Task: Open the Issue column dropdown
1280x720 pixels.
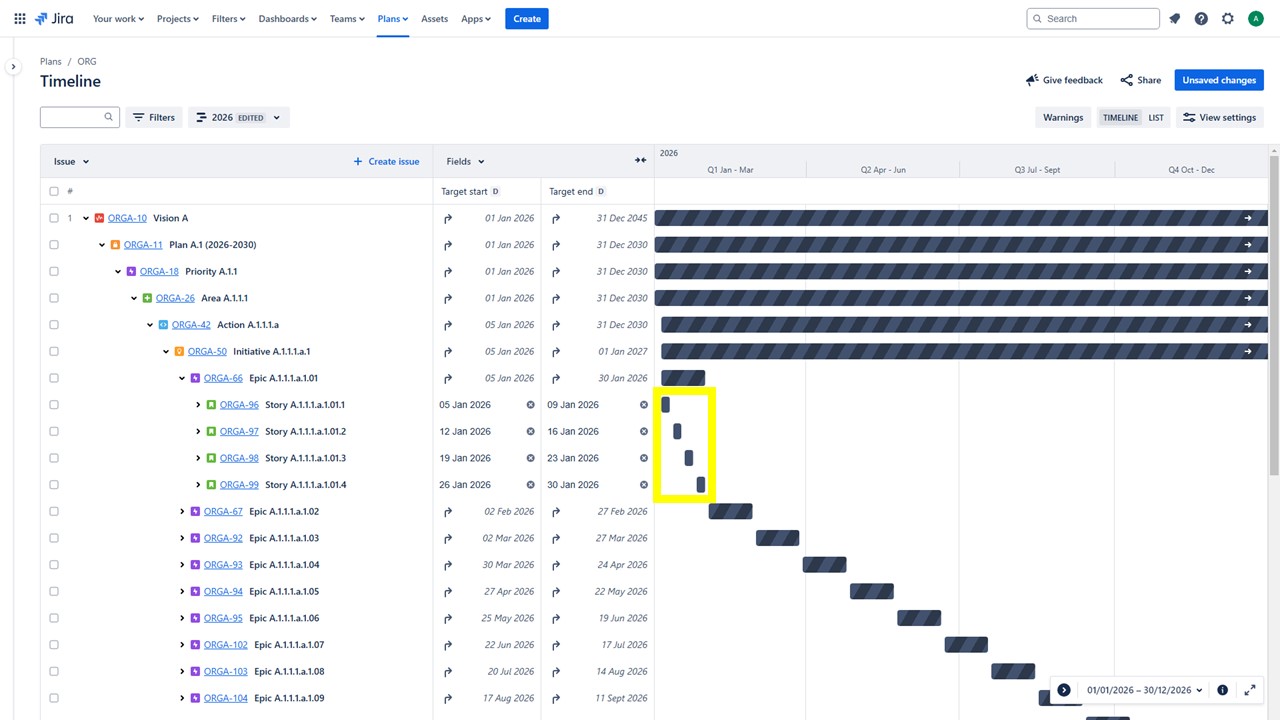Action: pos(72,161)
